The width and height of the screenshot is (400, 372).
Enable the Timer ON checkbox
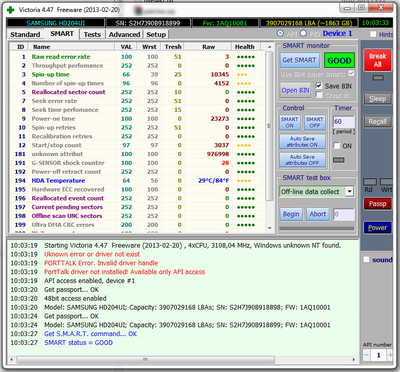[x=337, y=146]
